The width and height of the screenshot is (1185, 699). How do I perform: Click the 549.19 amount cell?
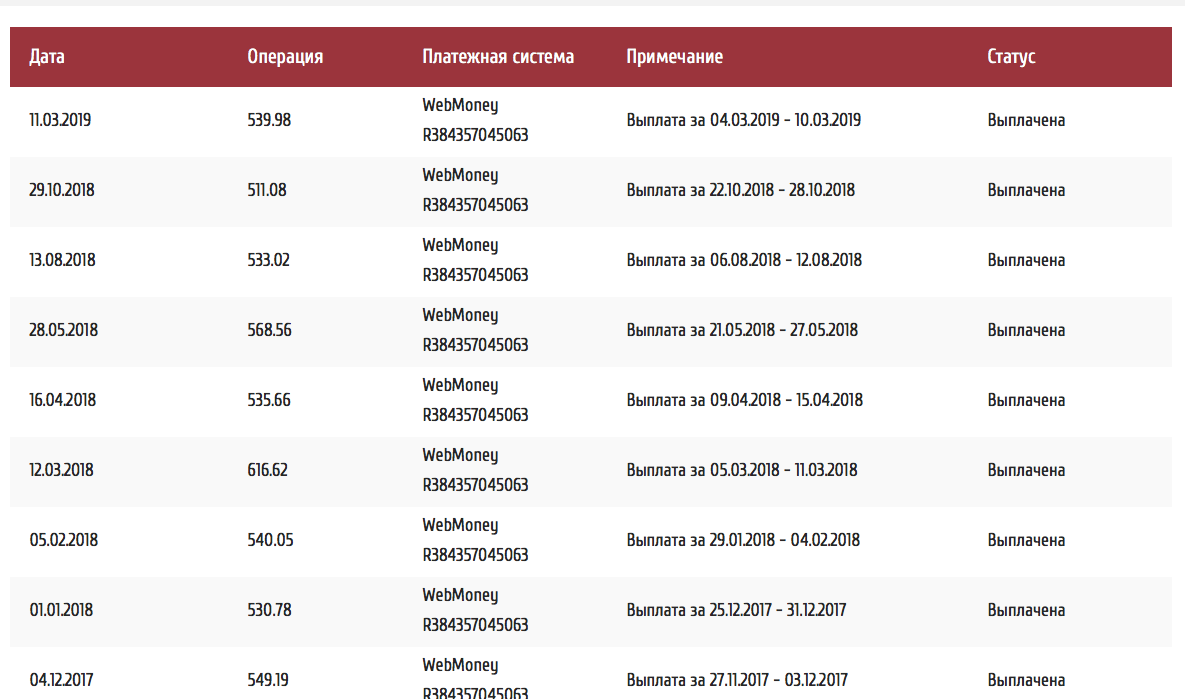coord(268,680)
